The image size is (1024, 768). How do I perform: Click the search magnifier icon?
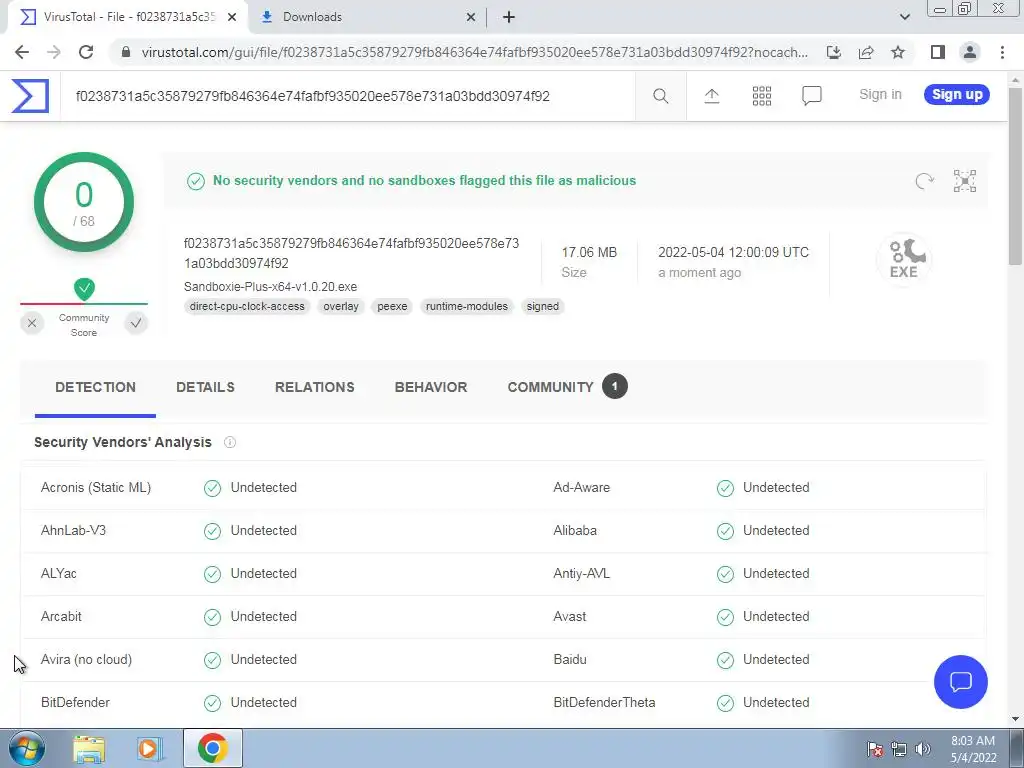click(661, 96)
